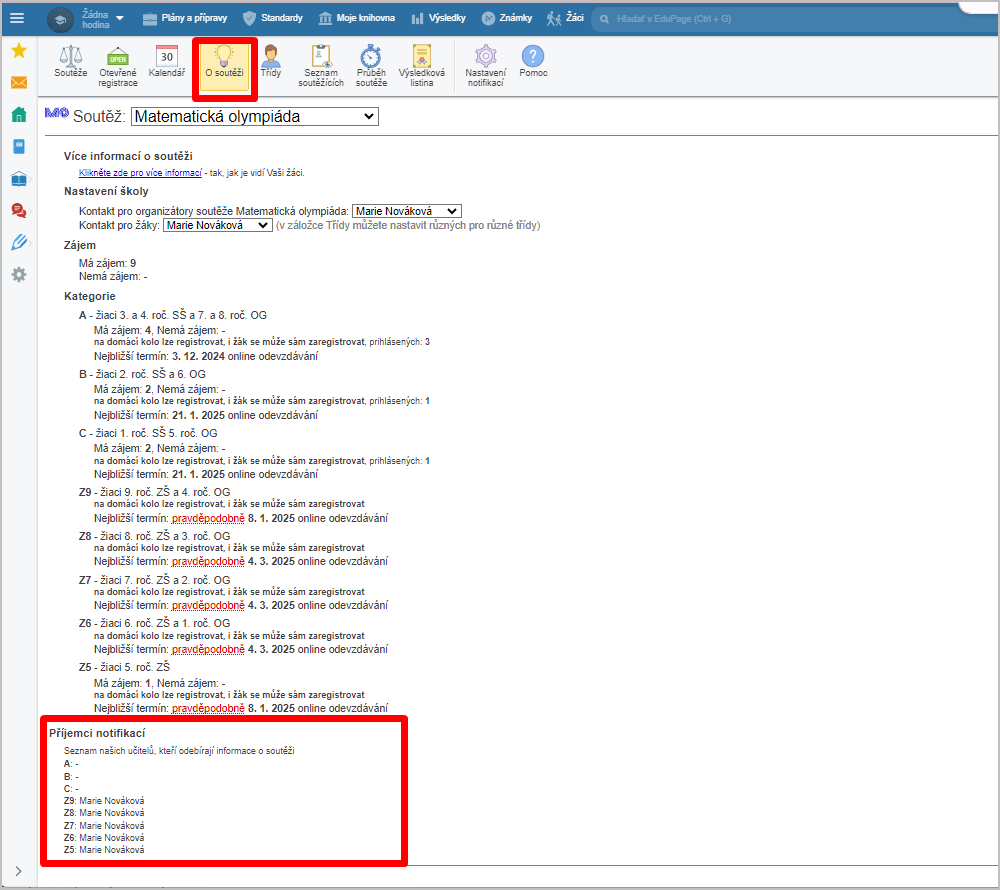Click the EduPage search field
Image resolution: width=1000 pixels, height=890 pixels.
tap(770, 18)
